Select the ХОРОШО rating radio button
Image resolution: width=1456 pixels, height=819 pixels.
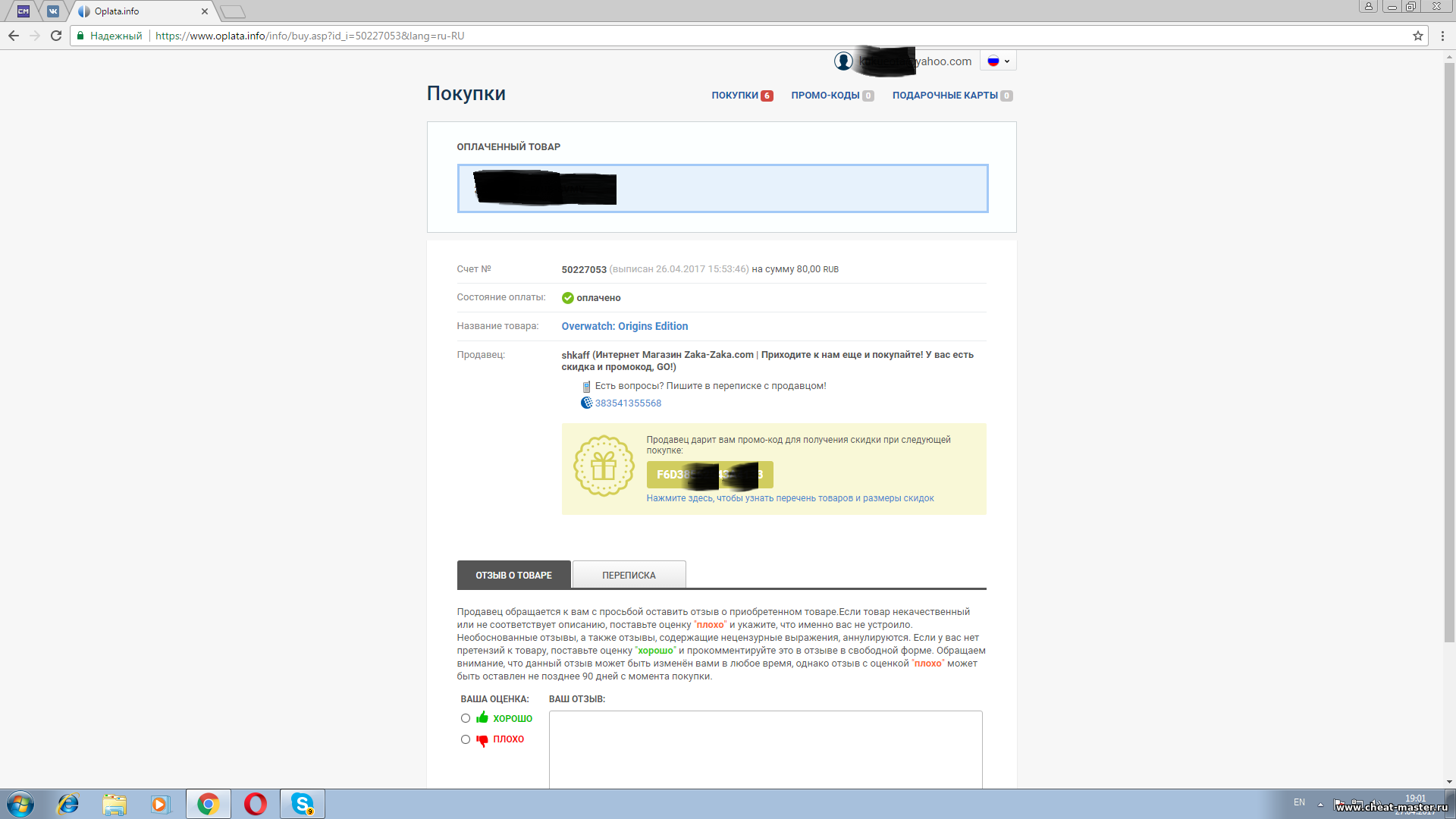click(466, 718)
